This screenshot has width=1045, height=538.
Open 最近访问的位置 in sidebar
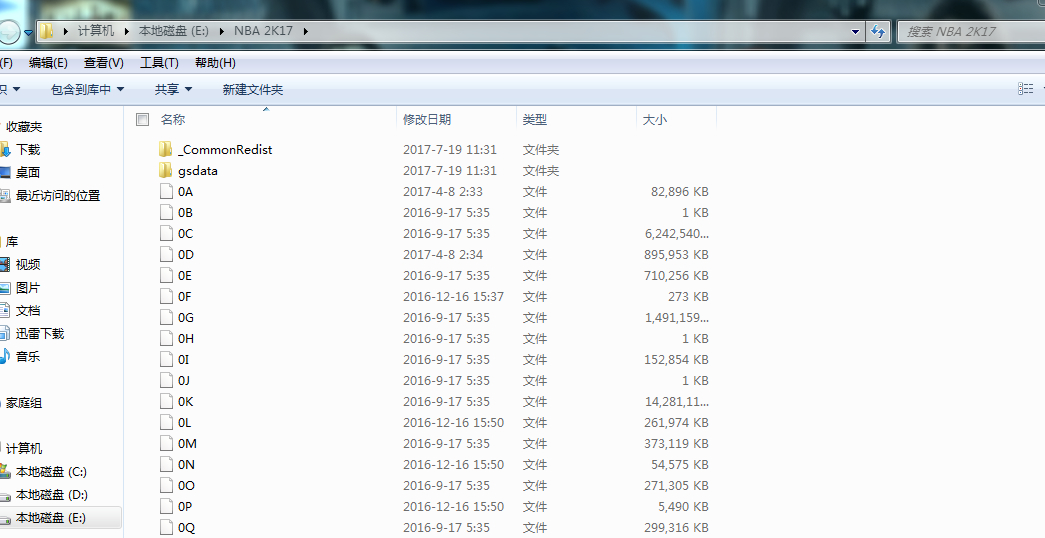point(58,195)
